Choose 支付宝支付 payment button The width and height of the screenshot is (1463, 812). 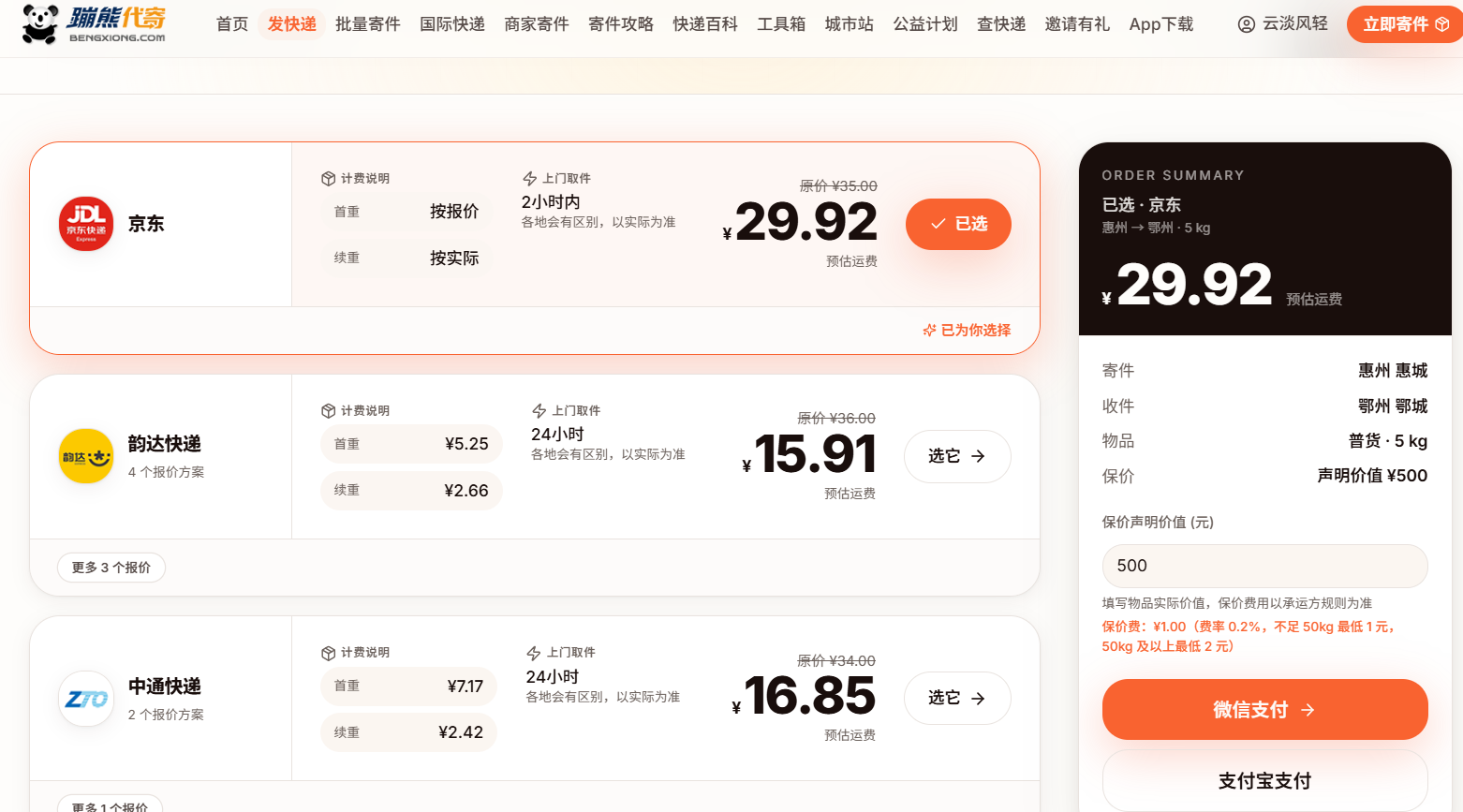(x=1264, y=780)
